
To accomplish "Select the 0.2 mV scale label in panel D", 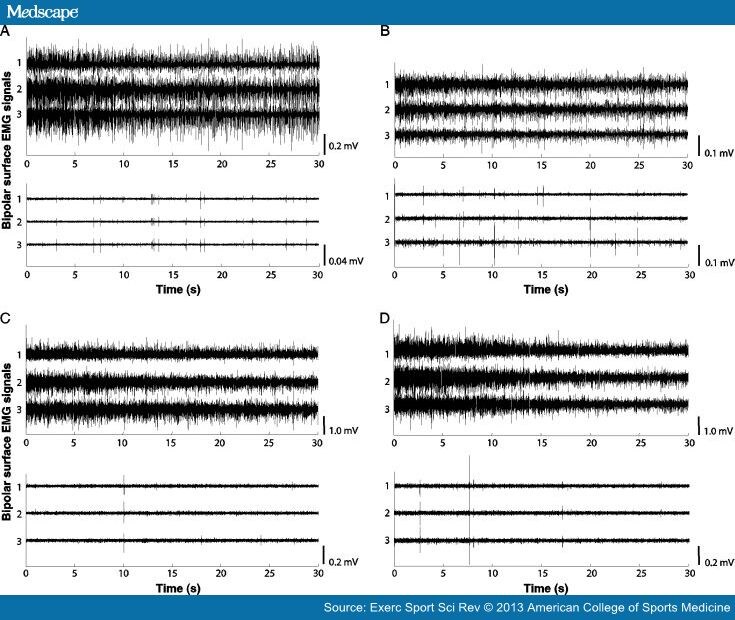I will 720,562.
